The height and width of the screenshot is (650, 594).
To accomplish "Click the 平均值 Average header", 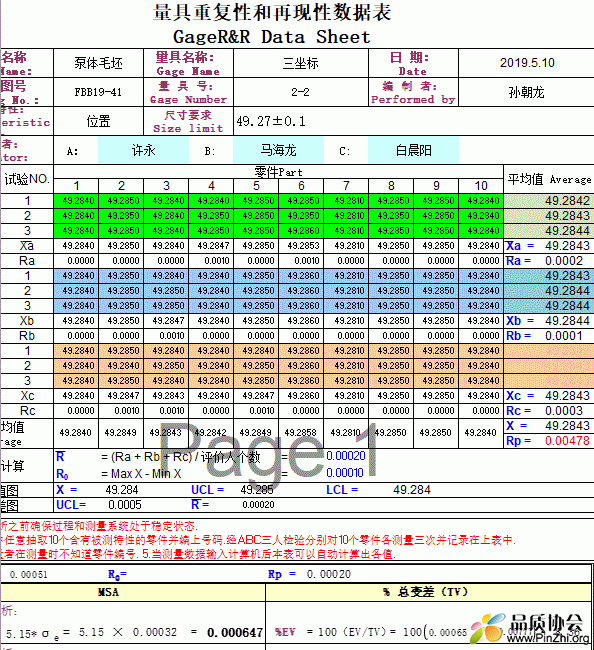I will click(x=549, y=179).
